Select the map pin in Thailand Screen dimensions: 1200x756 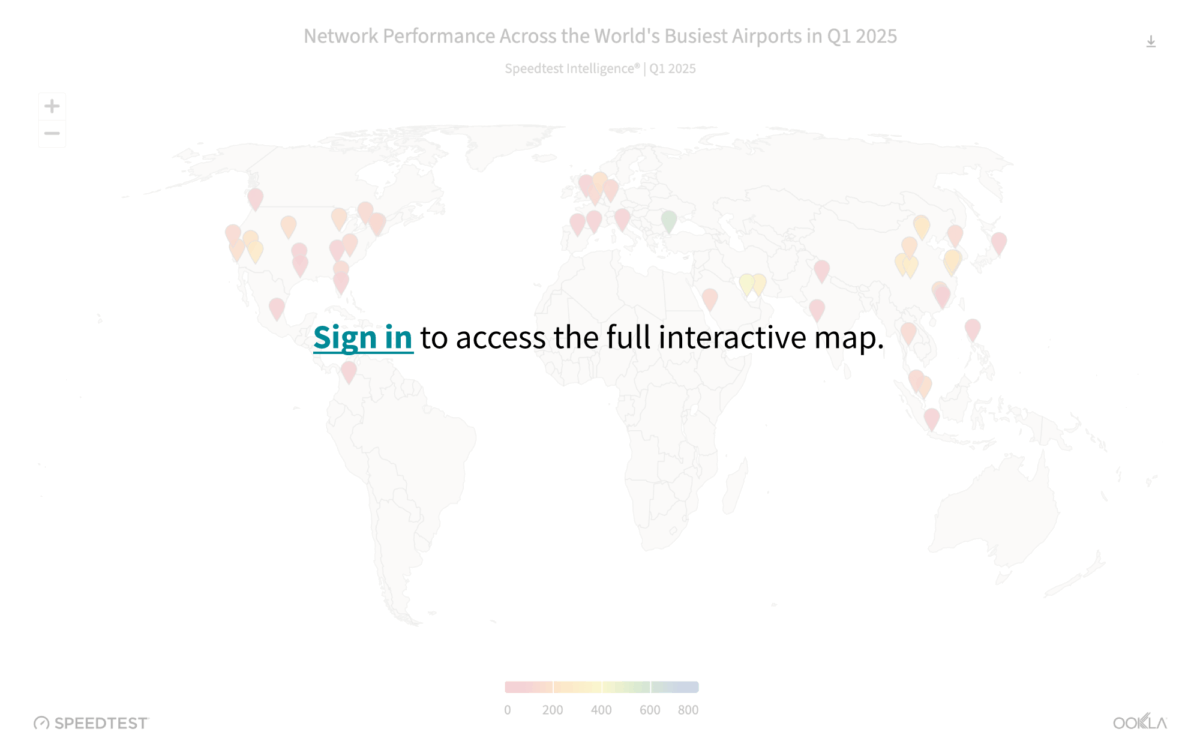pyautogui.click(x=908, y=332)
